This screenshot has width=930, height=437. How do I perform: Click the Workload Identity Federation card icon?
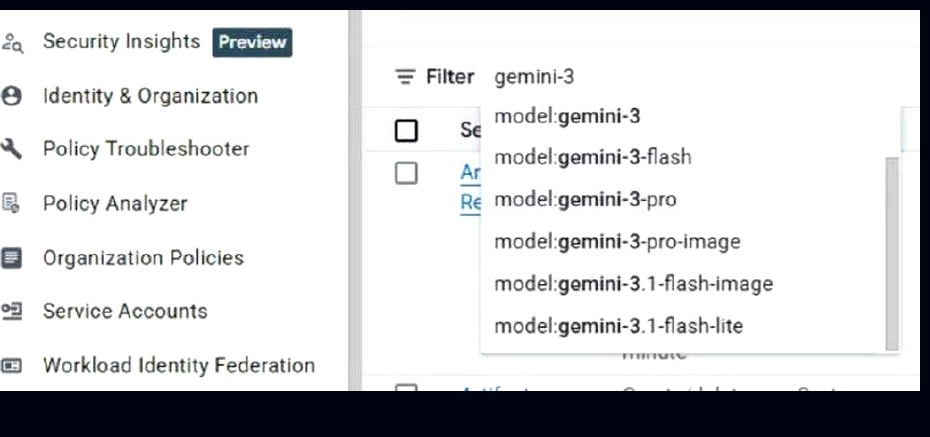click(x=11, y=365)
